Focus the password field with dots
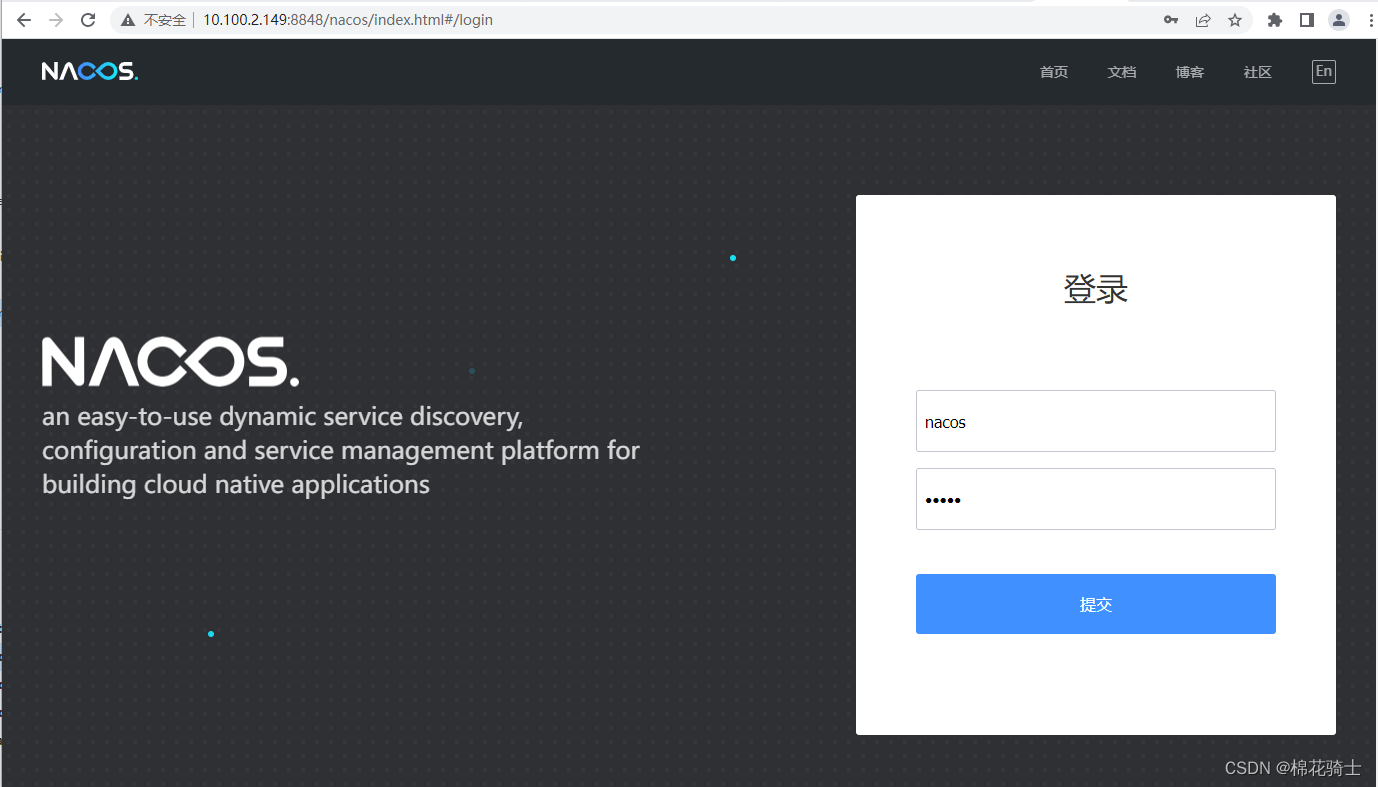Screen dimensions: 1378x787 pos(1096,499)
